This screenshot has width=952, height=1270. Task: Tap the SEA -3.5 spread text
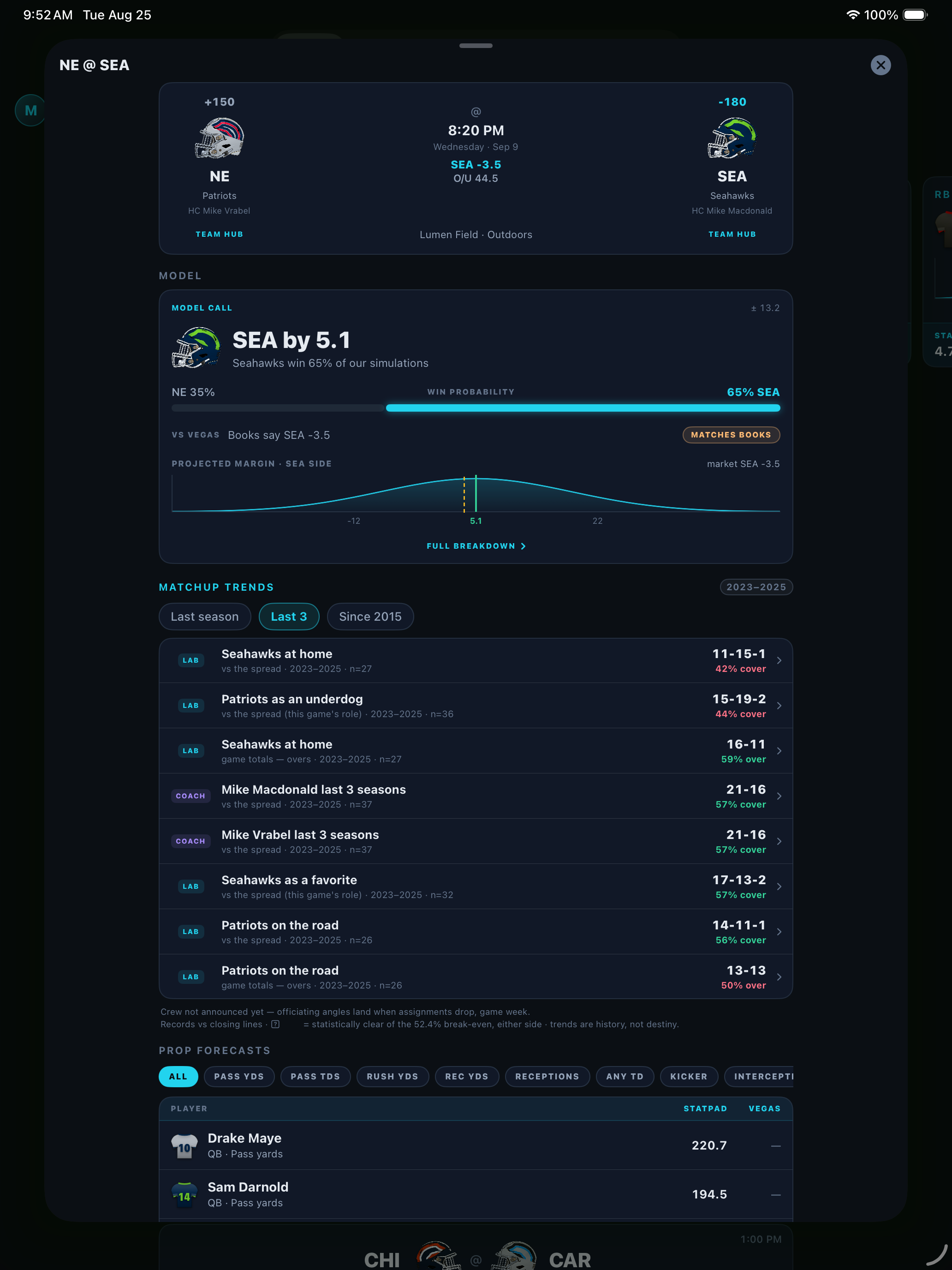point(476,165)
